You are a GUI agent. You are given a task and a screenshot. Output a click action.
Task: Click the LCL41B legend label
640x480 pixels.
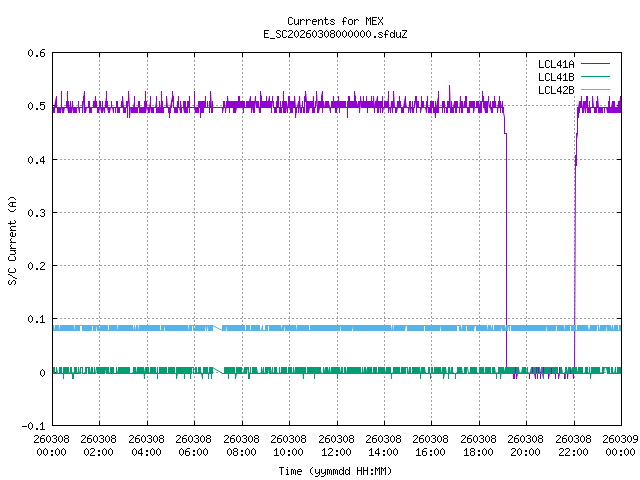(555, 77)
